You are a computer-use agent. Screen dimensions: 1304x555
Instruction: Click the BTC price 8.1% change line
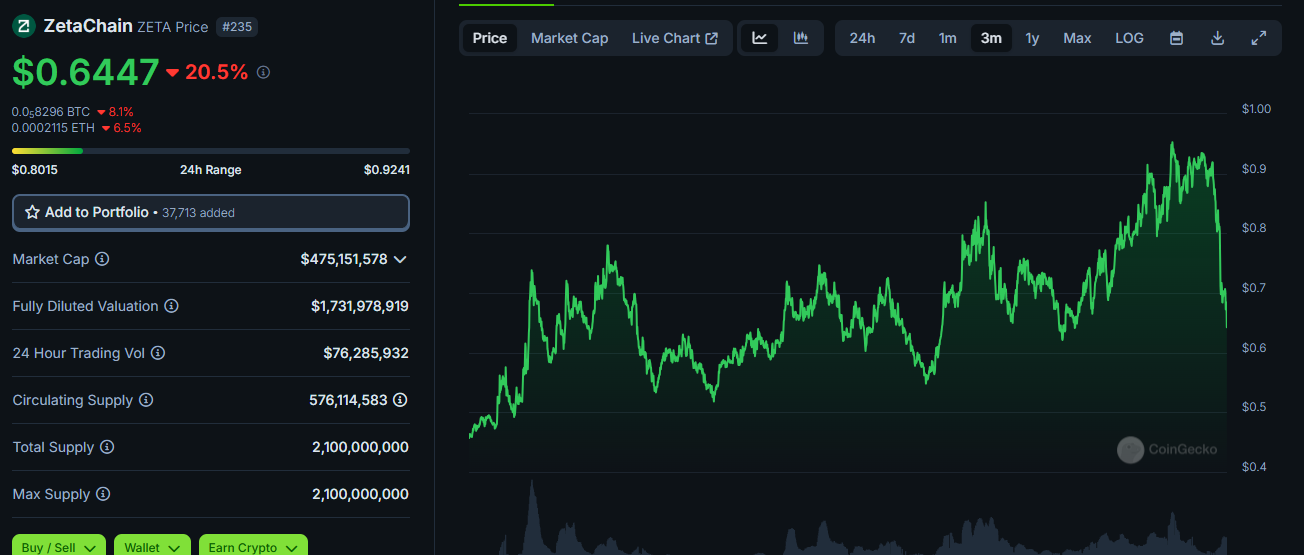[73, 112]
